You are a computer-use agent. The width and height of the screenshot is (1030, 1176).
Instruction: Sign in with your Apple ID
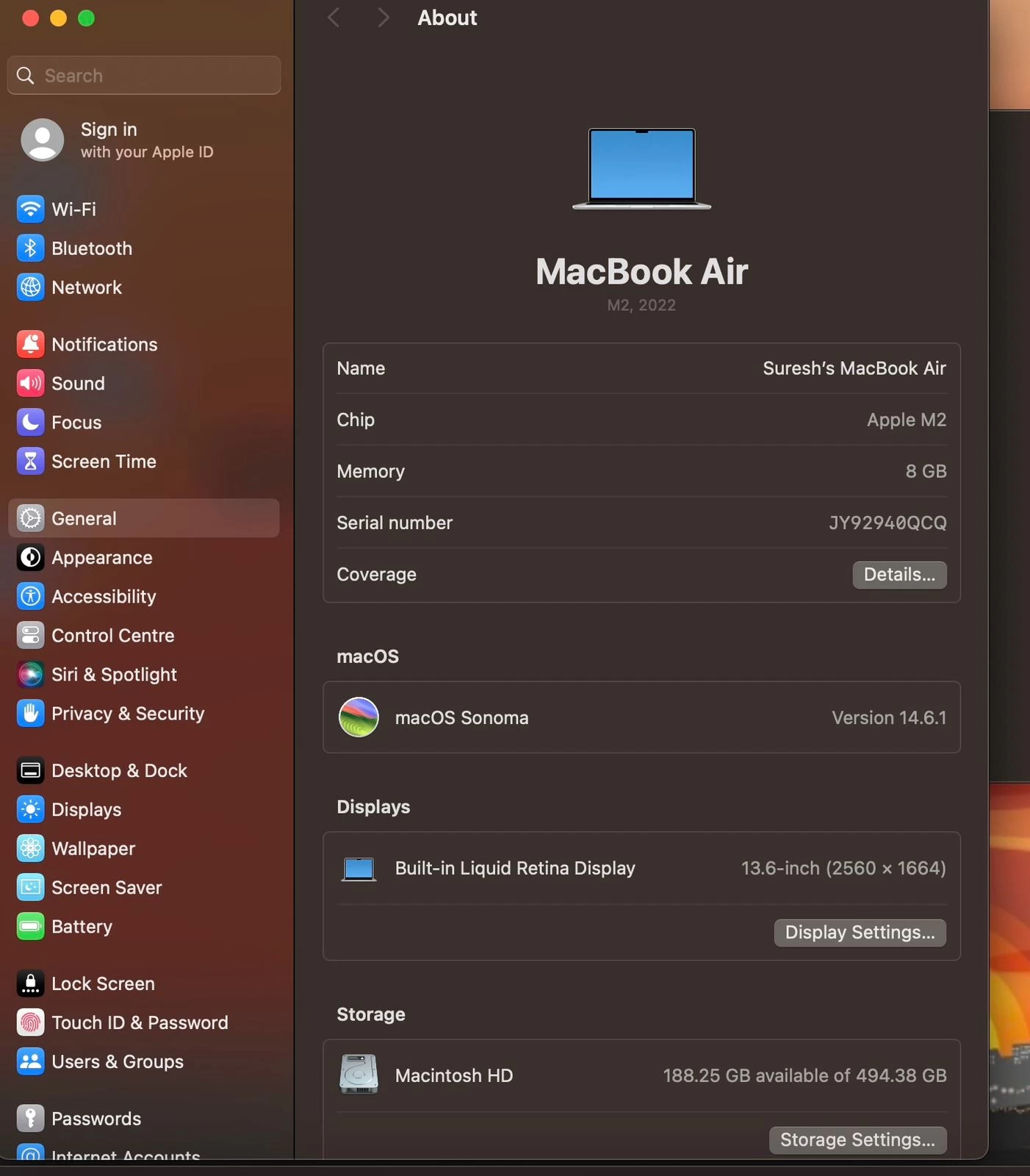click(147, 140)
